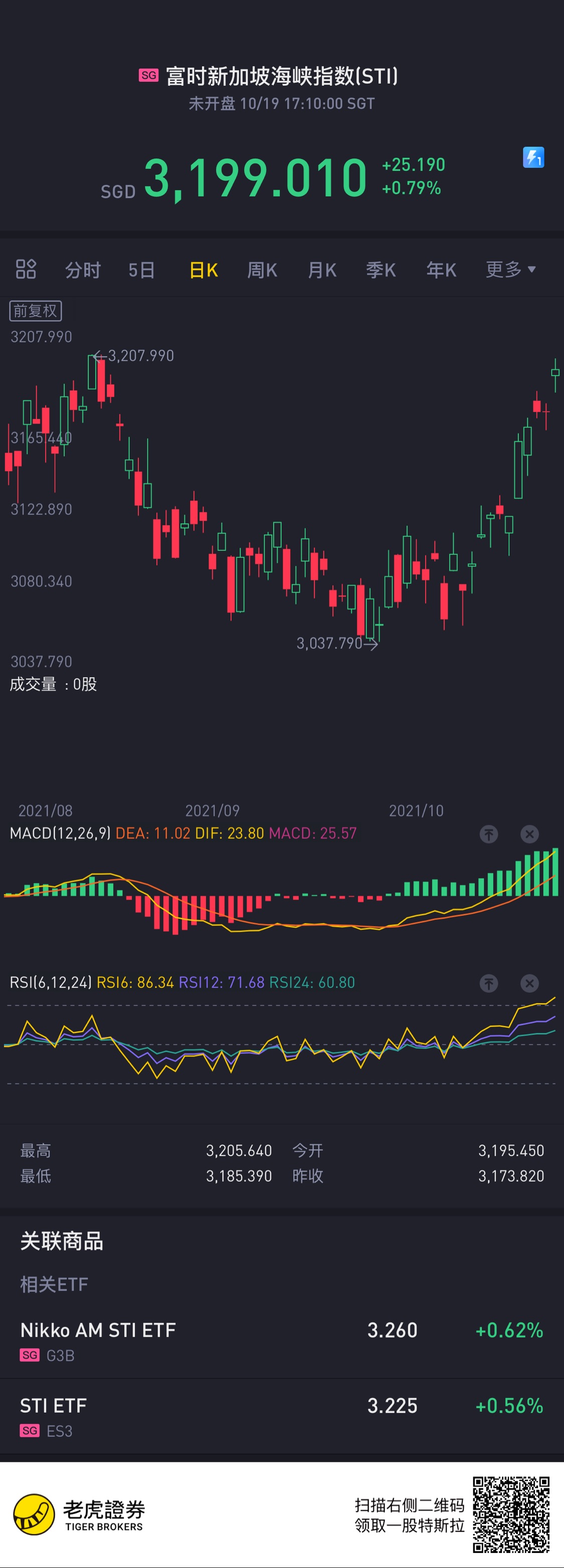The image size is (564, 1568).
Task: Pin the MACD indicator to top
Action: coord(488,834)
